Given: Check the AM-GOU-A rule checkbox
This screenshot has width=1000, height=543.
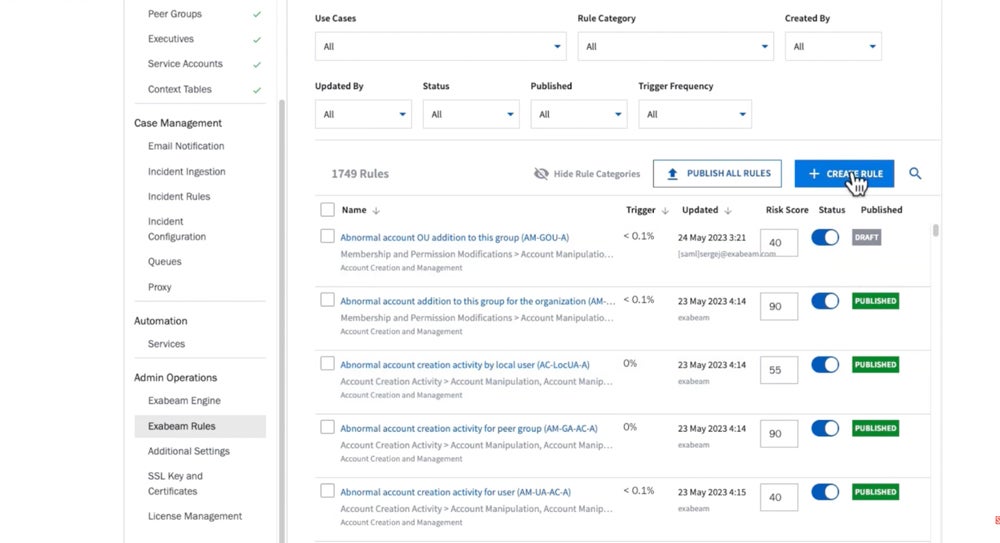Looking at the screenshot, I should coord(327,236).
